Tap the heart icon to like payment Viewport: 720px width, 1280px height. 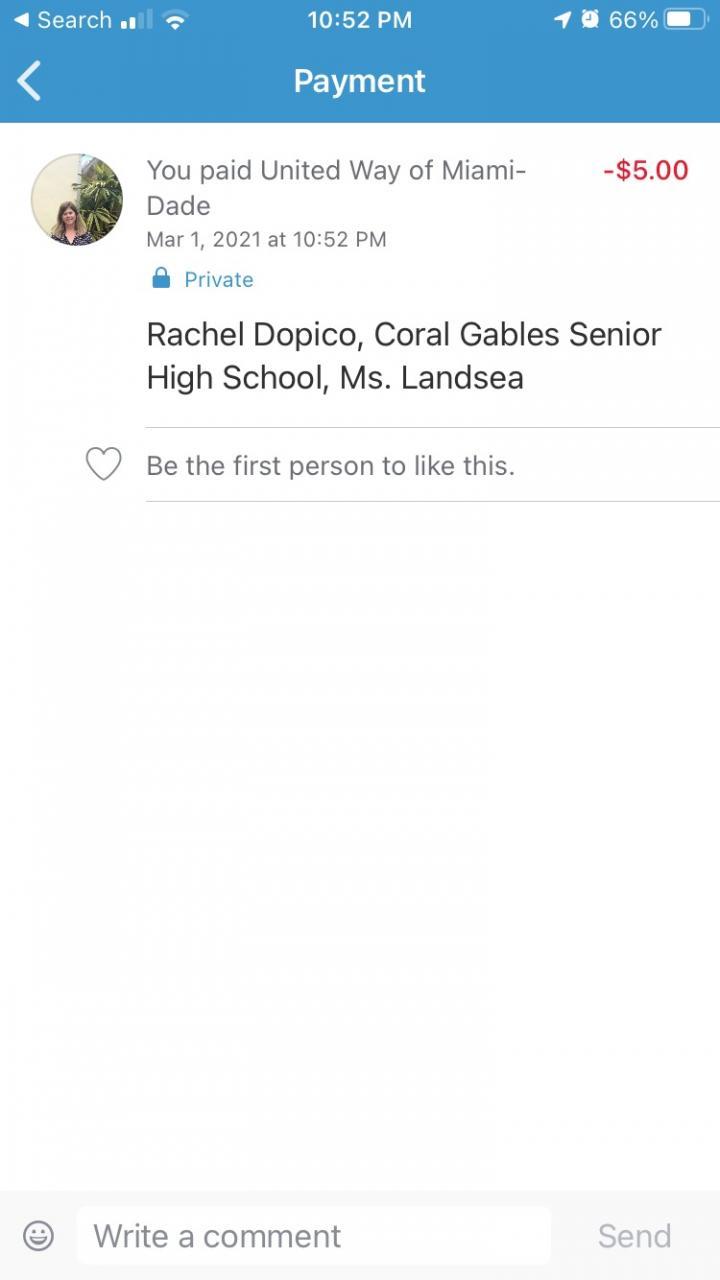103,465
